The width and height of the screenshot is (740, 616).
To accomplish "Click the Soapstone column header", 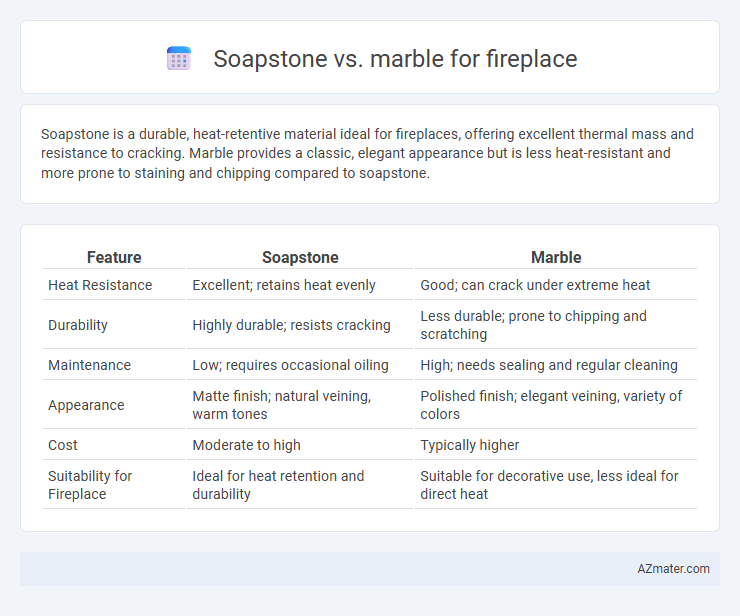I will pyautogui.click(x=300, y=257).
